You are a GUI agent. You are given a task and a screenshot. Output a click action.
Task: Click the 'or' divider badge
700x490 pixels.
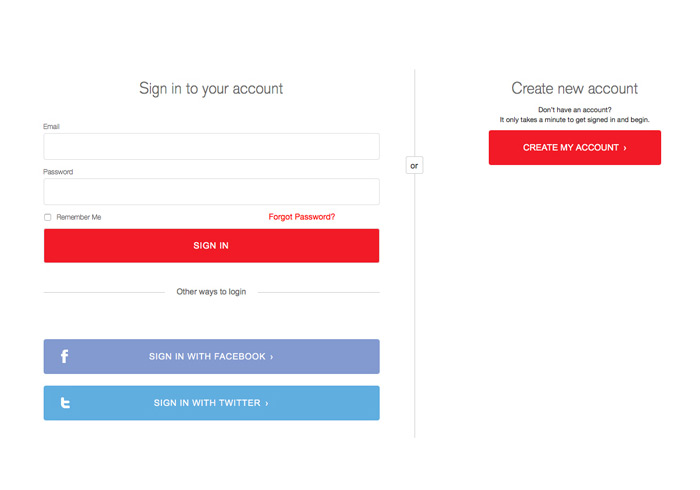pos(414,166)
